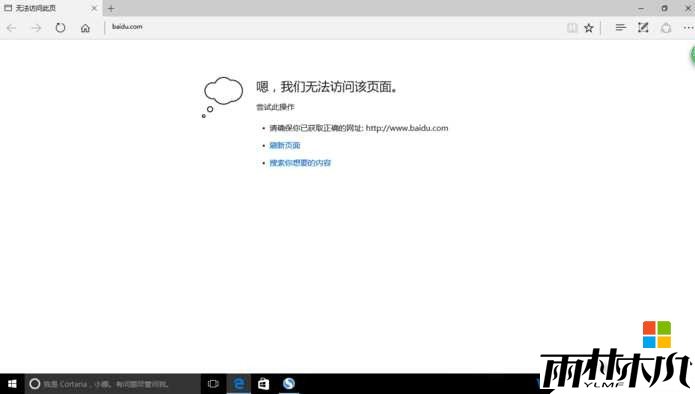Click the Edge icon on taskbar
Viewport: 695px width, 394px height.
(x=239, y=384)
